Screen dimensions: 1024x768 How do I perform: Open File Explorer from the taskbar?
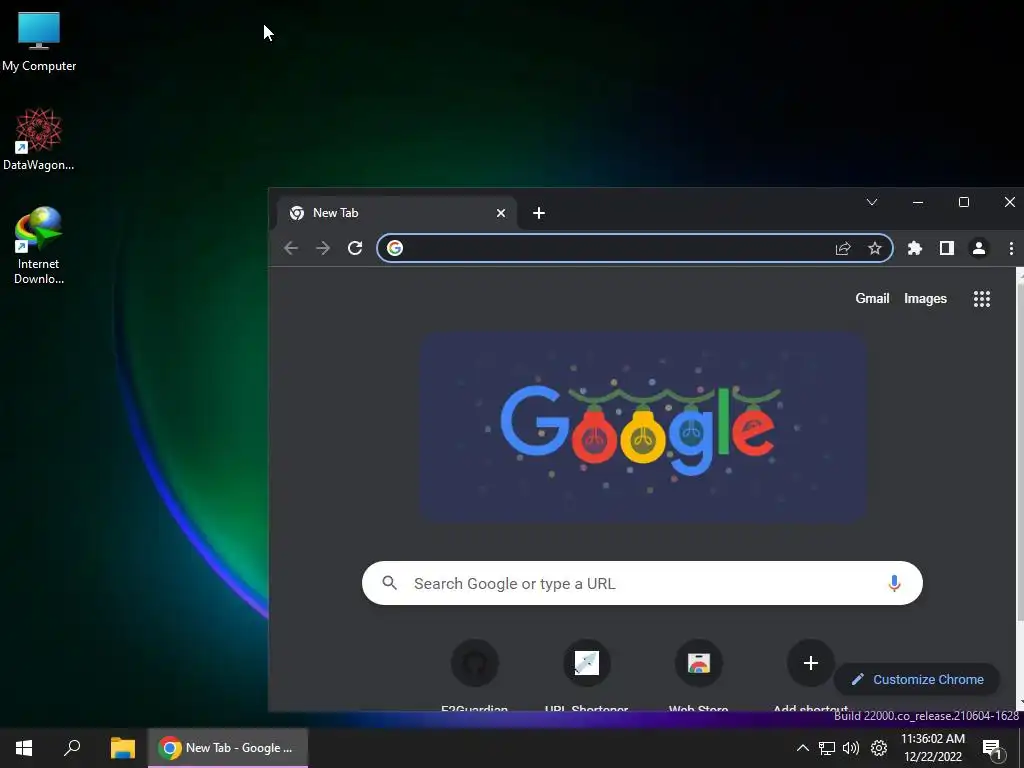[123, 748]
